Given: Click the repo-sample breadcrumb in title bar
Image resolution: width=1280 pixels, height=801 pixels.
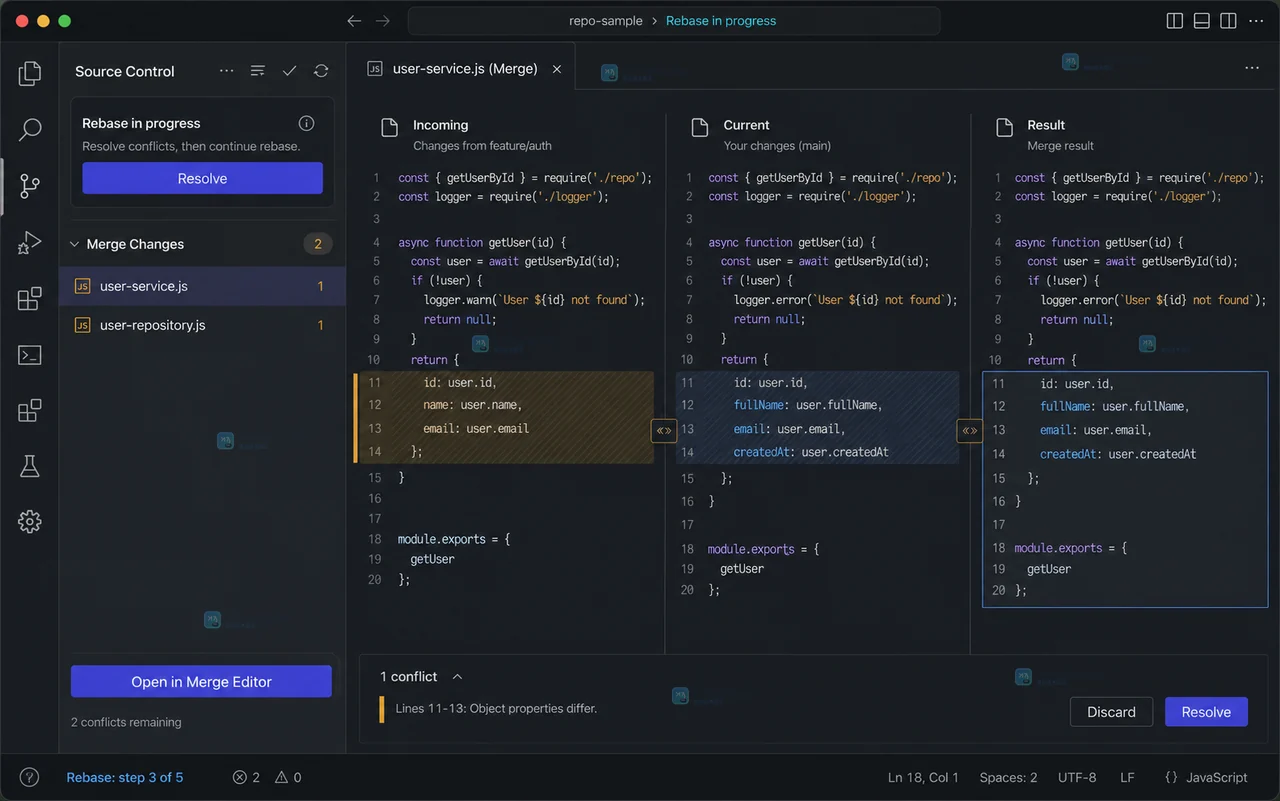Looking at the screenshot, I should click(605, 21).
